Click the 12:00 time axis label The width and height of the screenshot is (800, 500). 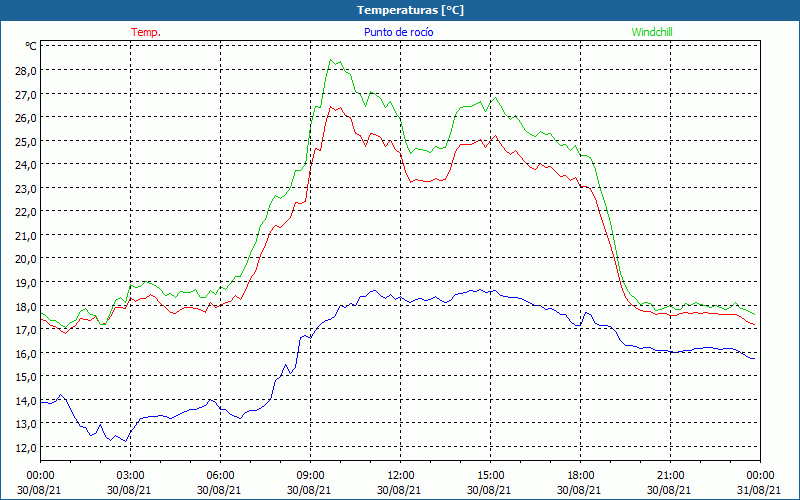(401, 476)
